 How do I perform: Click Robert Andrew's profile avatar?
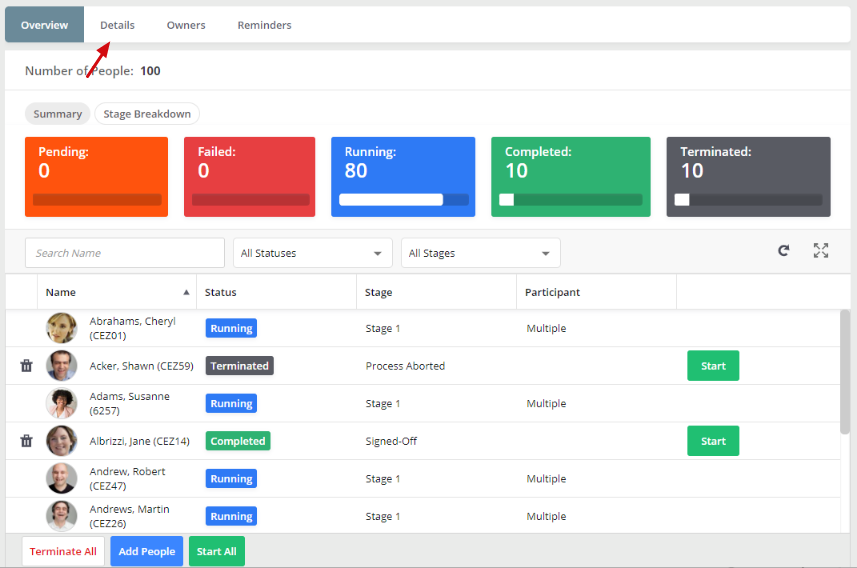click(x=61, y=478)
